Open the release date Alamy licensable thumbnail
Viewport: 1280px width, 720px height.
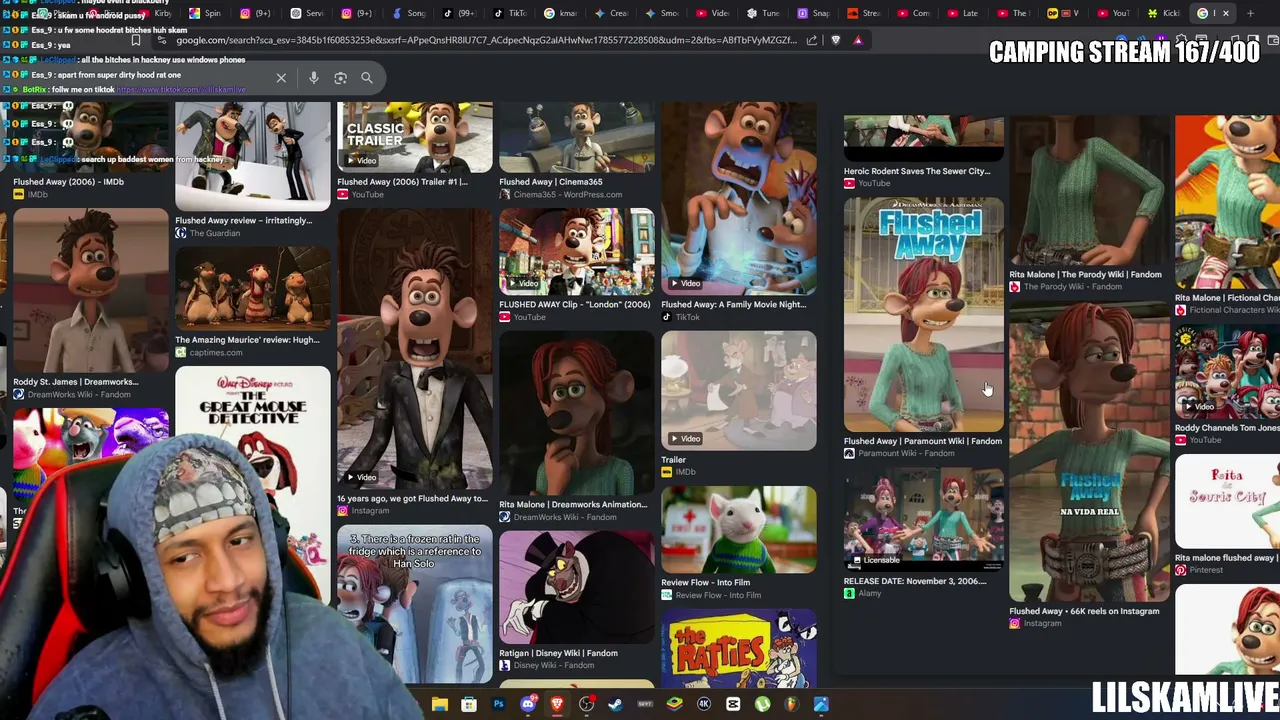pyautogui.click(x=923, y=519)
